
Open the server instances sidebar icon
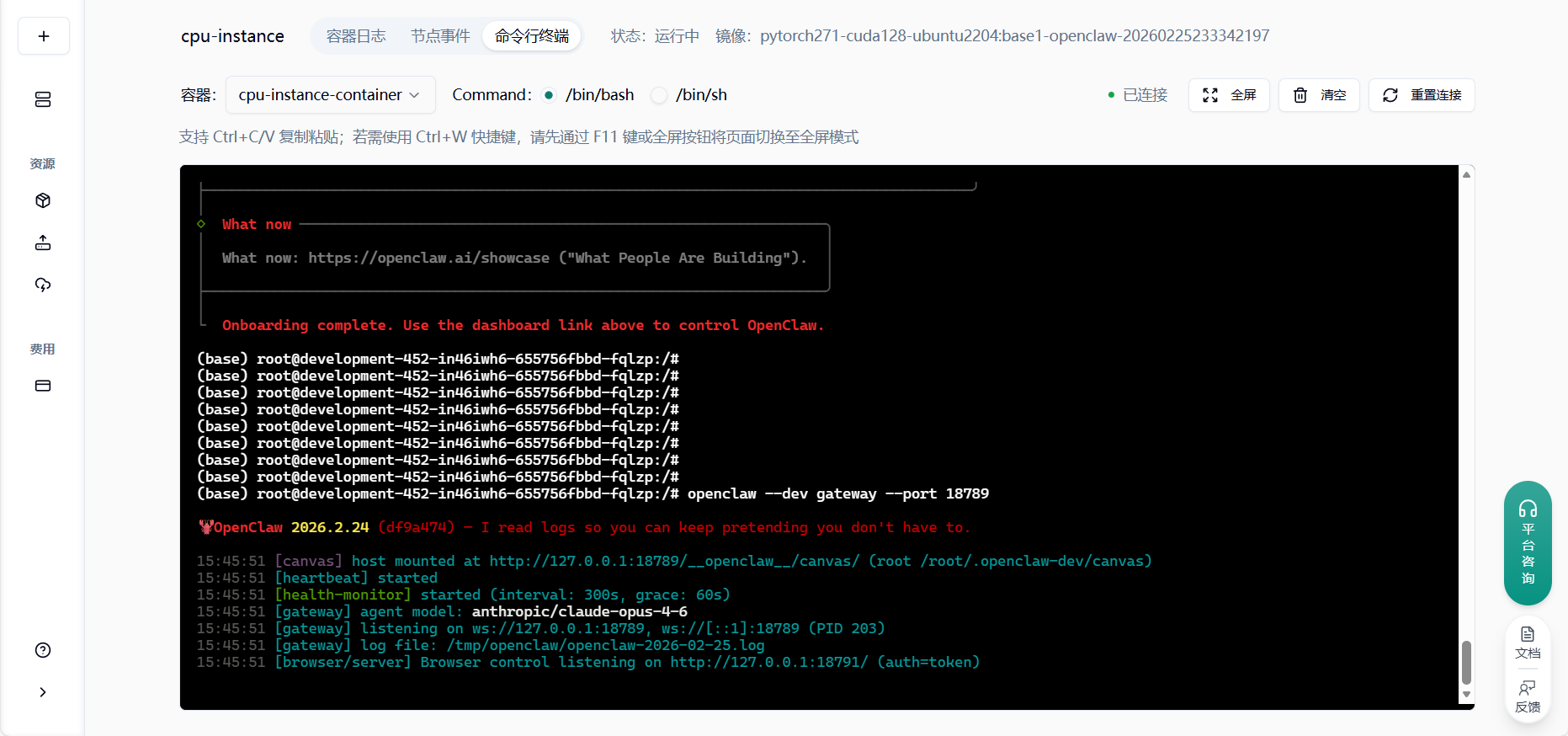pos(43,99)
